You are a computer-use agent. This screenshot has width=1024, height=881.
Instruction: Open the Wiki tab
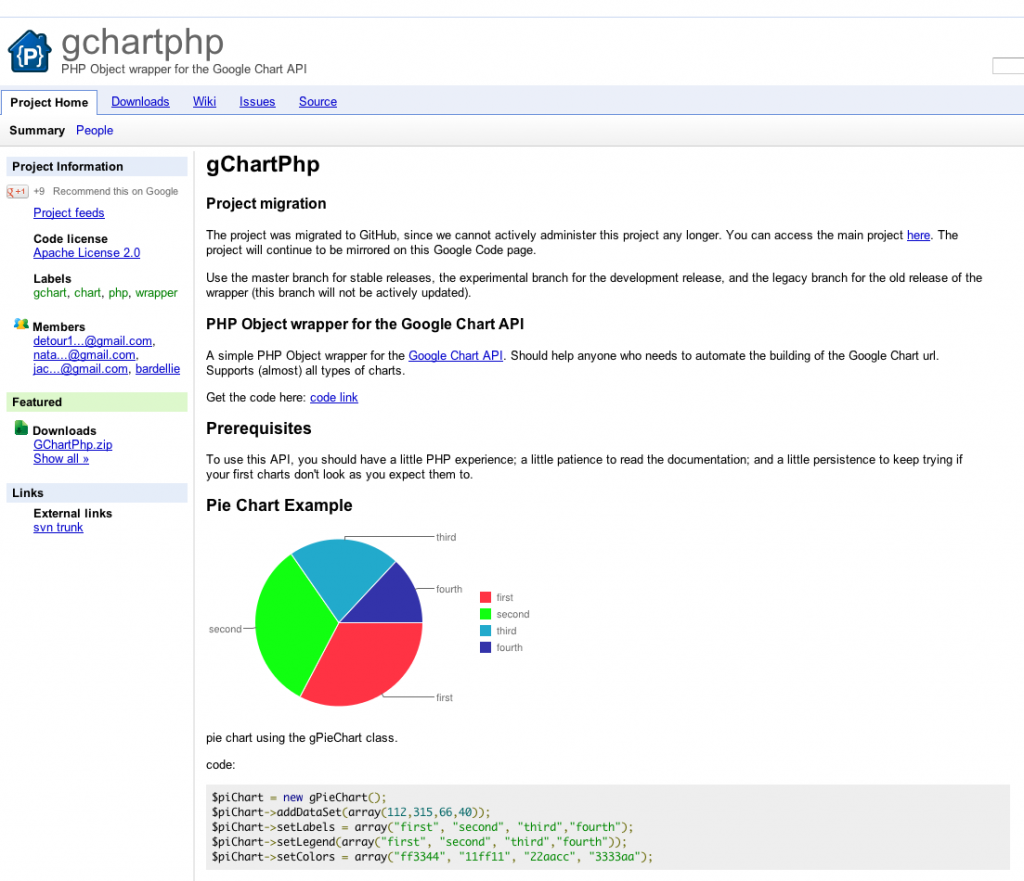(204, 101)
